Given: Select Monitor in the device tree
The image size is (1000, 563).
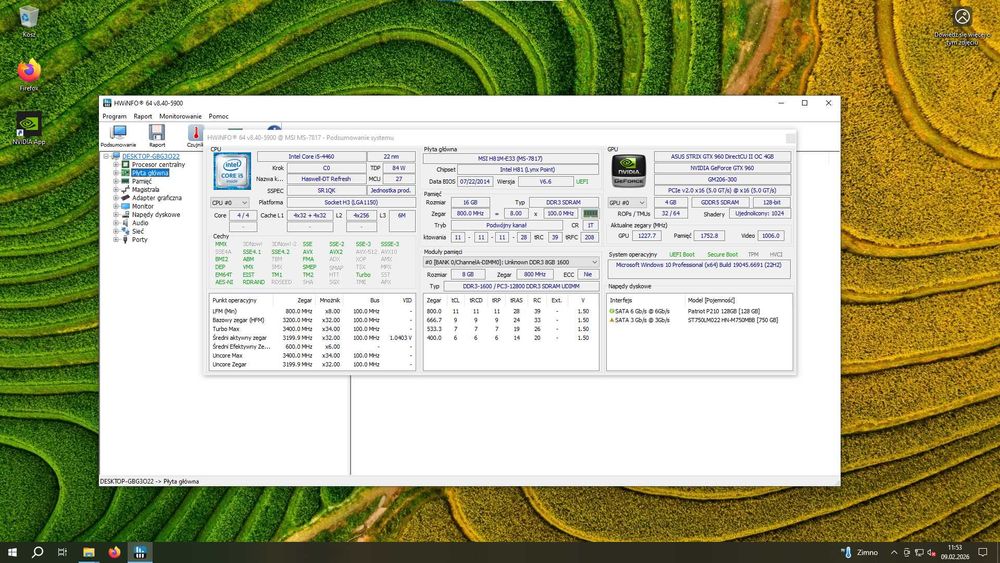Looking at the screenshot, I should click(142, 206).
